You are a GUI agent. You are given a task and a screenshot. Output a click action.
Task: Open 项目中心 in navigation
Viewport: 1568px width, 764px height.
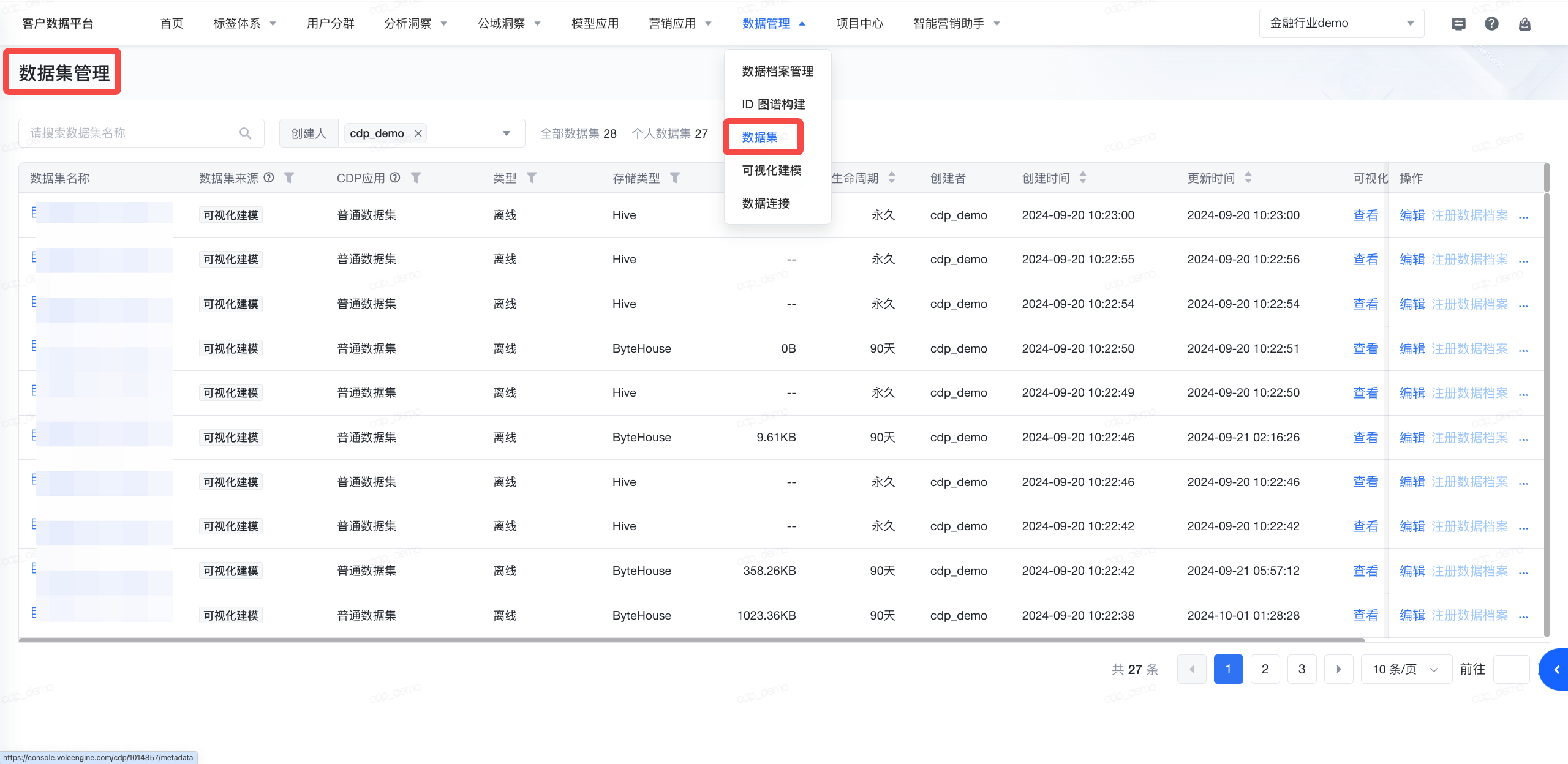859,24
